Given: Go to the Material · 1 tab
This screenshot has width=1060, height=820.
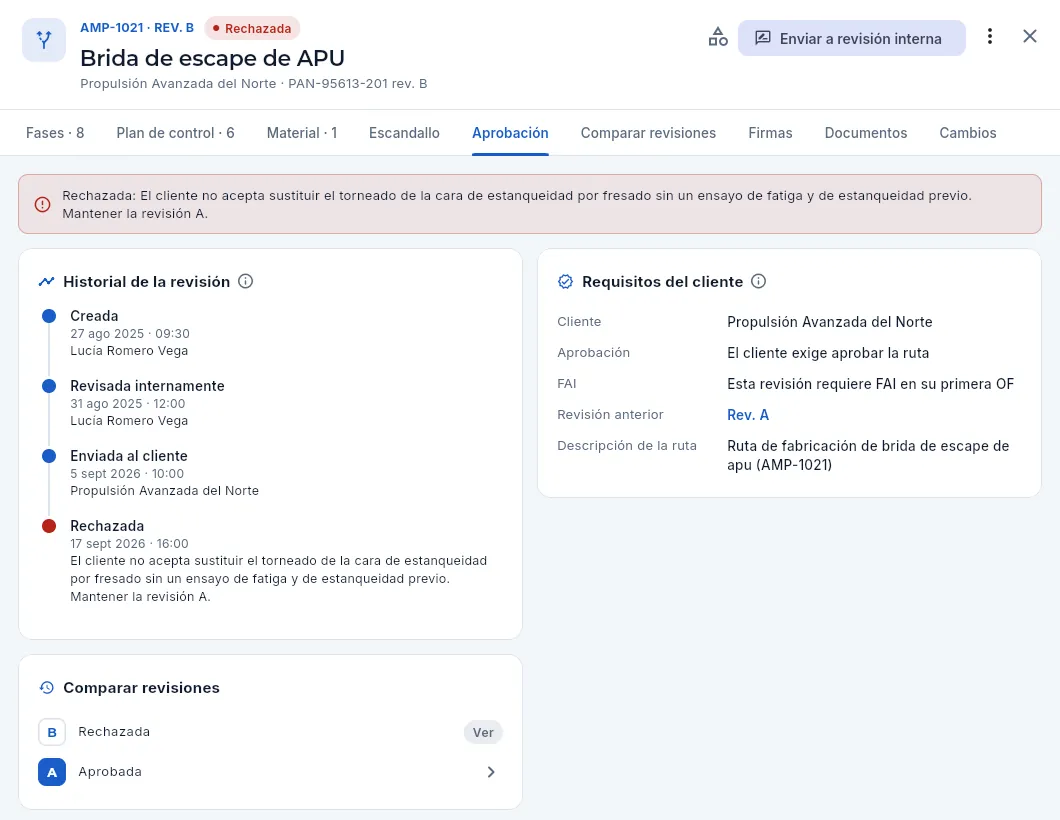Looking at the screenshot, I should (302, 133).
